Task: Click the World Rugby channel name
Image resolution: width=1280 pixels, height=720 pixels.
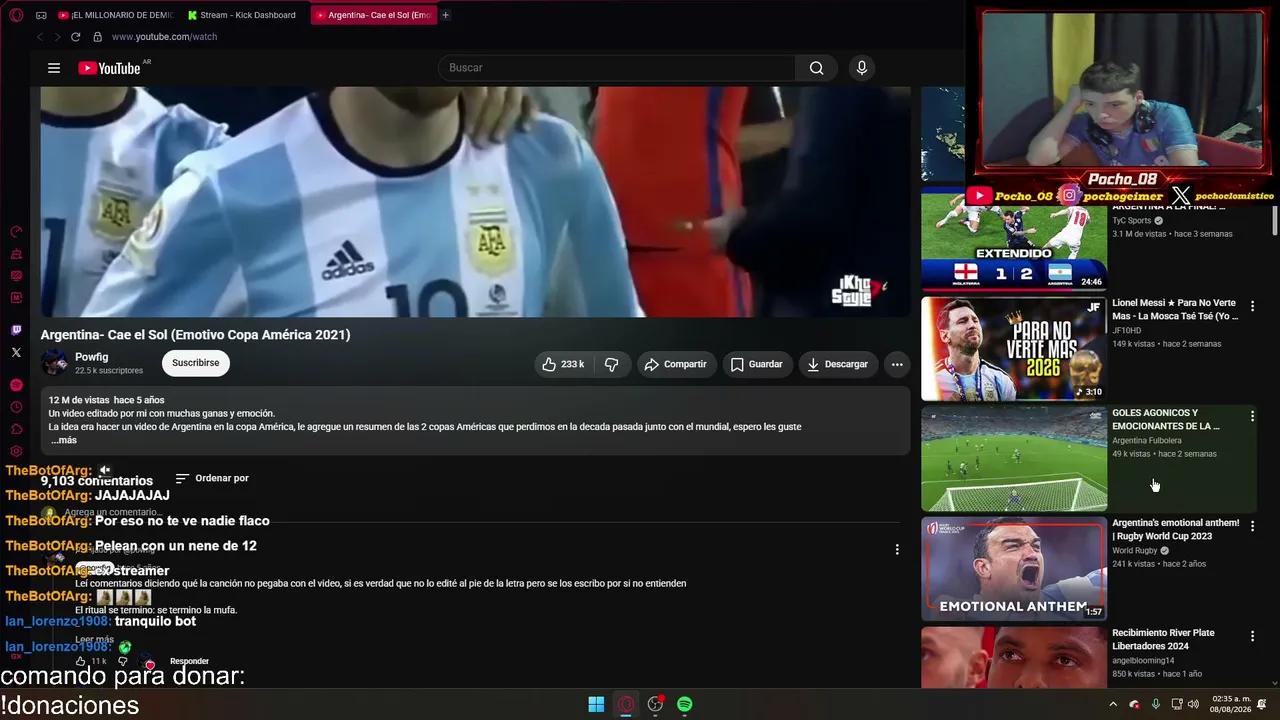Action: point(1135,550)
